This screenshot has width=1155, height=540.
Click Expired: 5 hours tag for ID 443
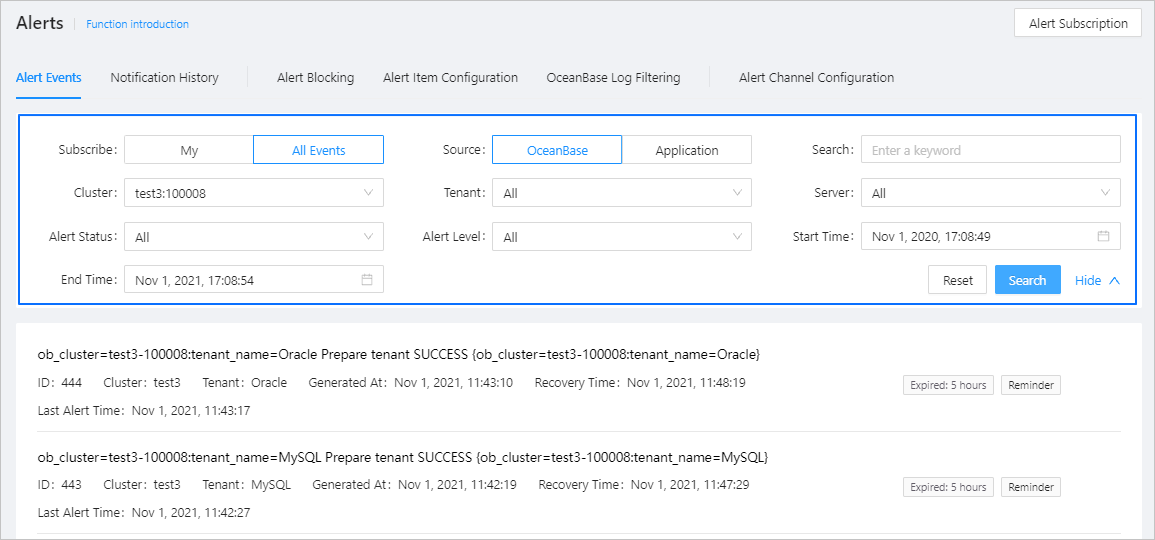tap(949, 487)
